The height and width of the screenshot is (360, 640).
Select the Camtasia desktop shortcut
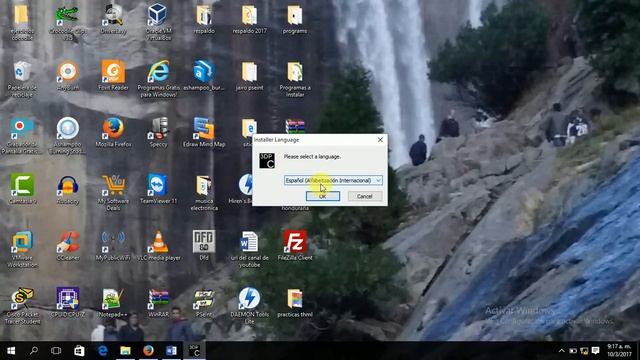tap(22, 189)
